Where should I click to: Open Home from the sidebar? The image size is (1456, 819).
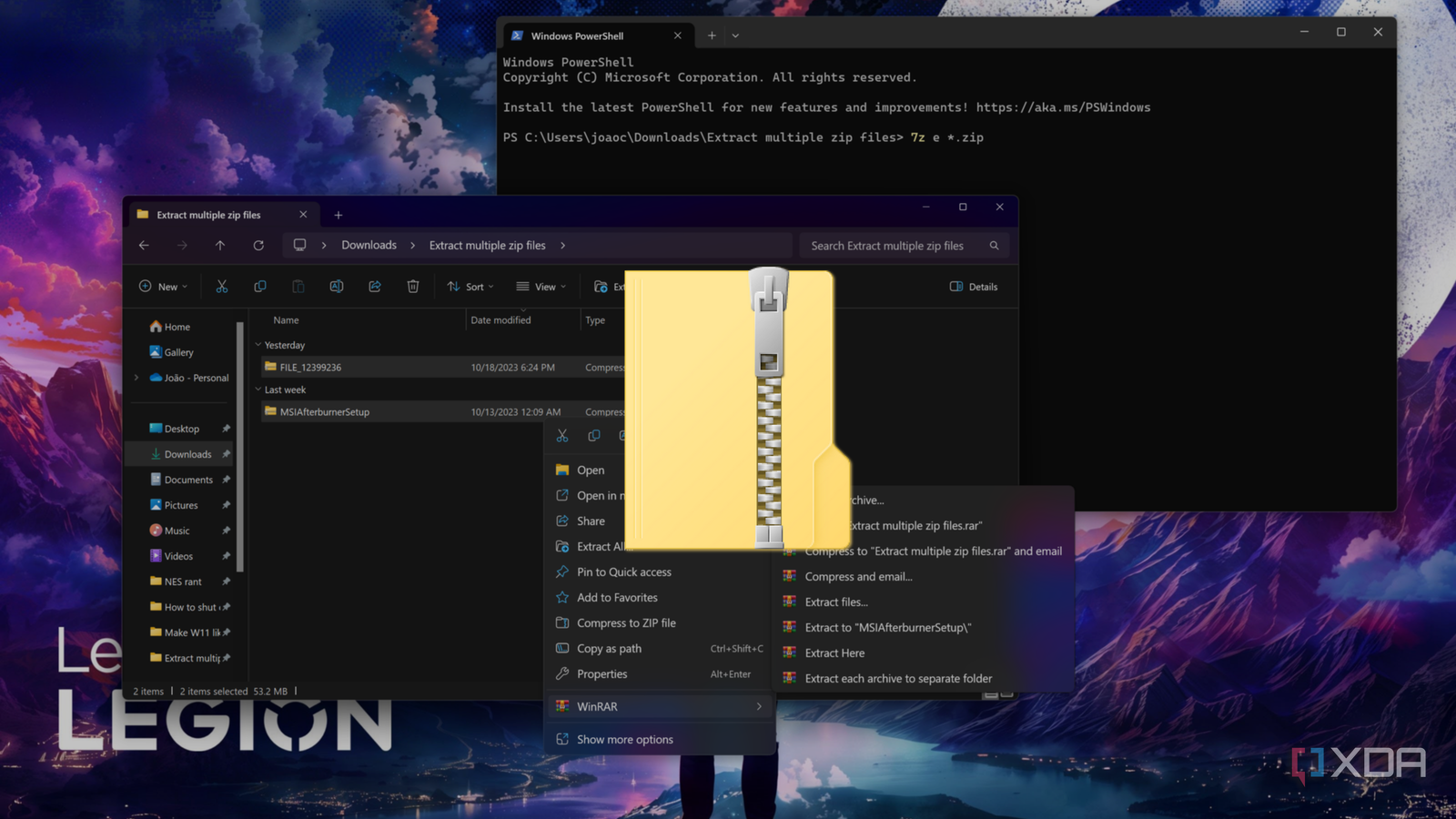pos(176,326)
